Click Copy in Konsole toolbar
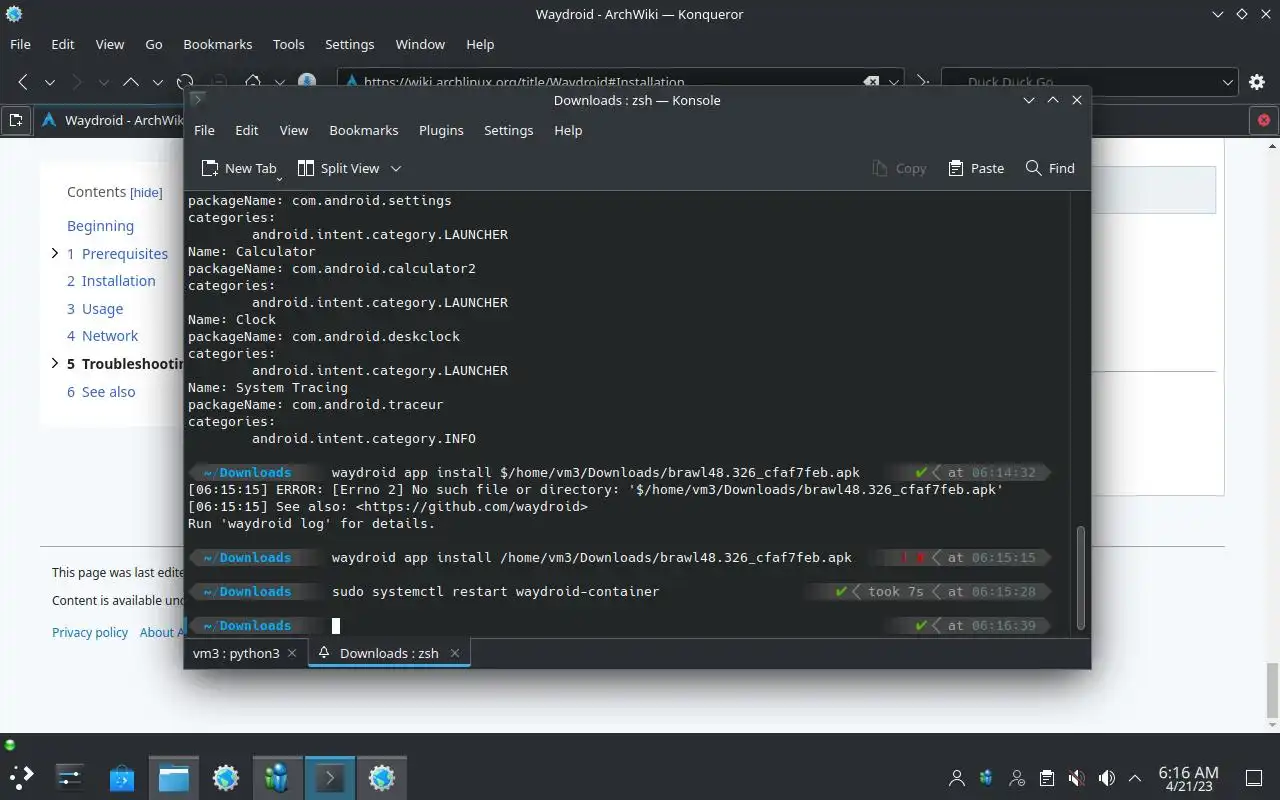The height and width of the screenshot is (800, 1280). [x=899, y=168]
